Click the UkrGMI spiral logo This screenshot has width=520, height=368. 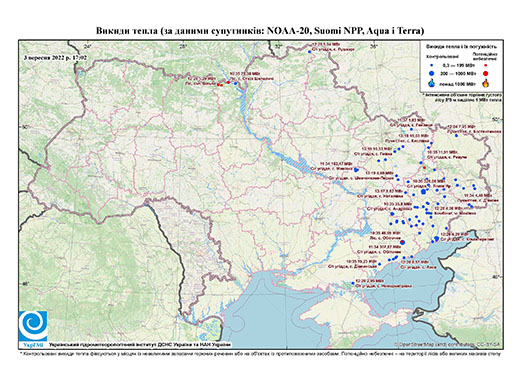tap(33, 326)
